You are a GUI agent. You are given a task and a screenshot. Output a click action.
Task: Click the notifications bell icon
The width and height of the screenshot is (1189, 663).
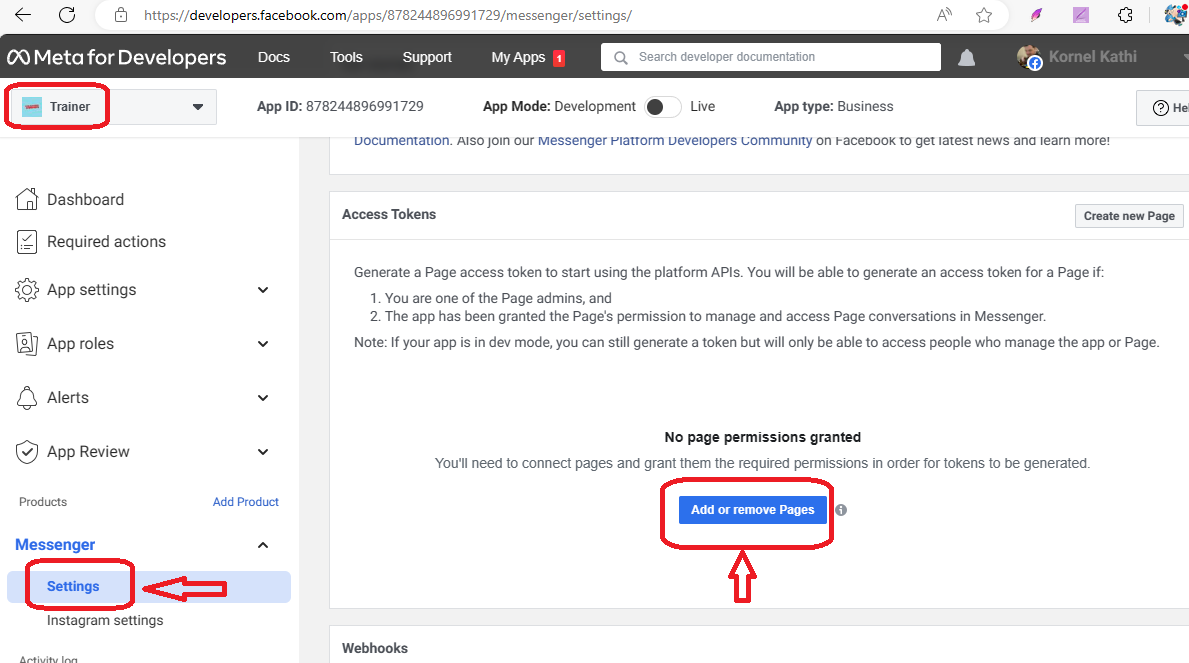click(x=966, y=58)
